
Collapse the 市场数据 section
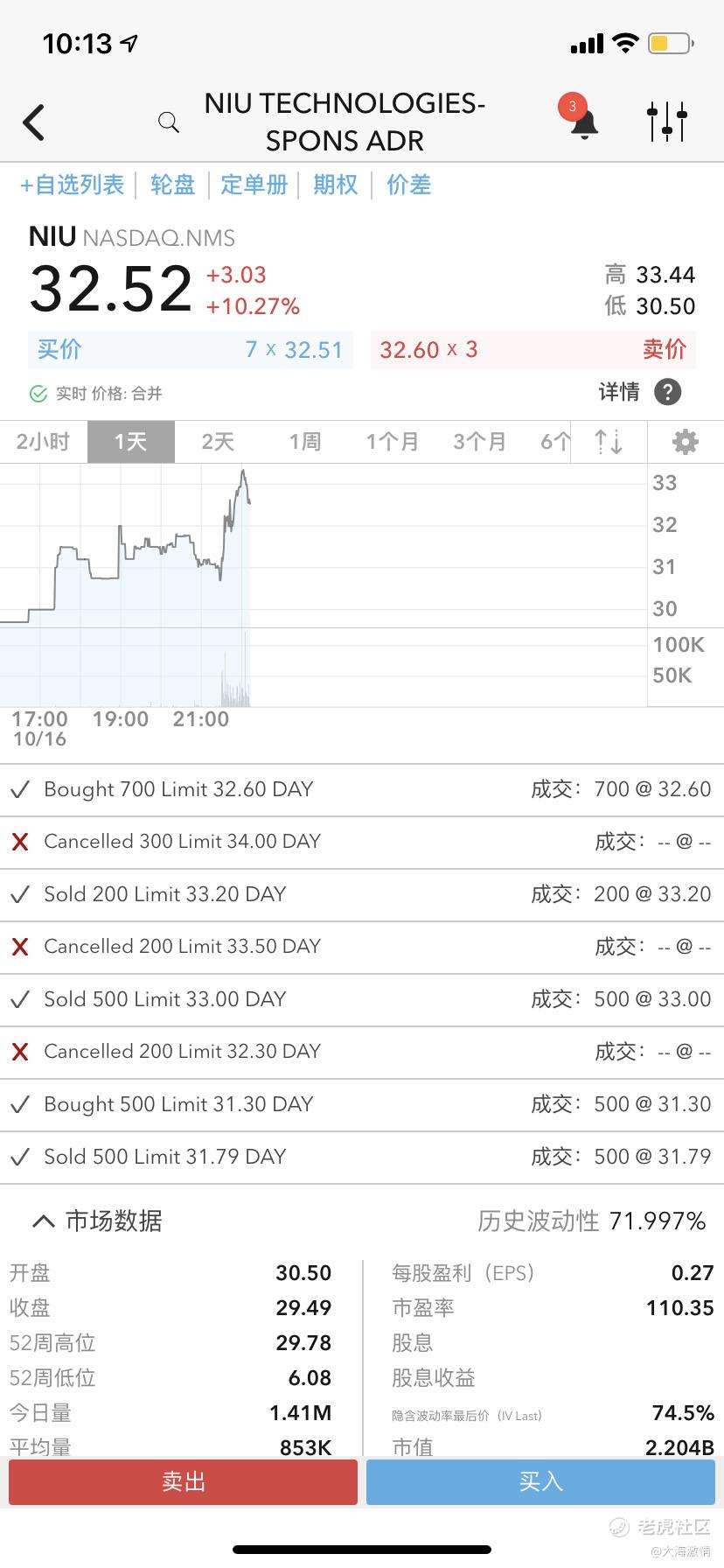[x=43, y=1221]
